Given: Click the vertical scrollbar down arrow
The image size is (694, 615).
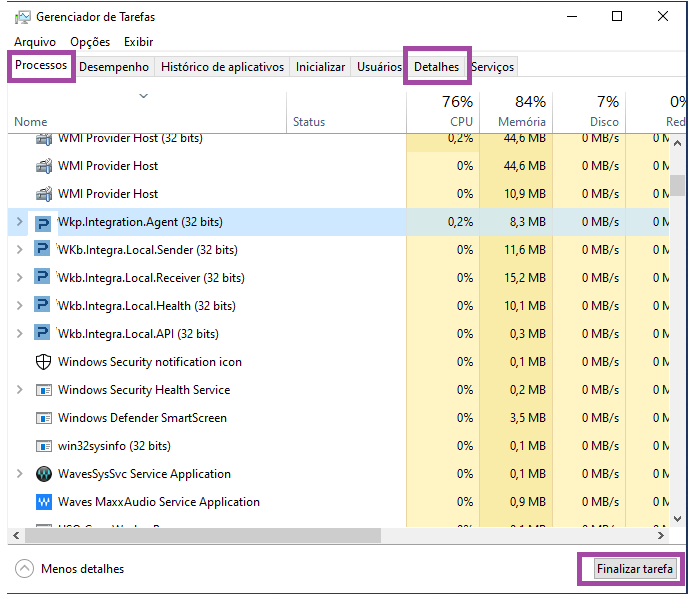Looking at the screenshot, I should (x=677, y=519).
